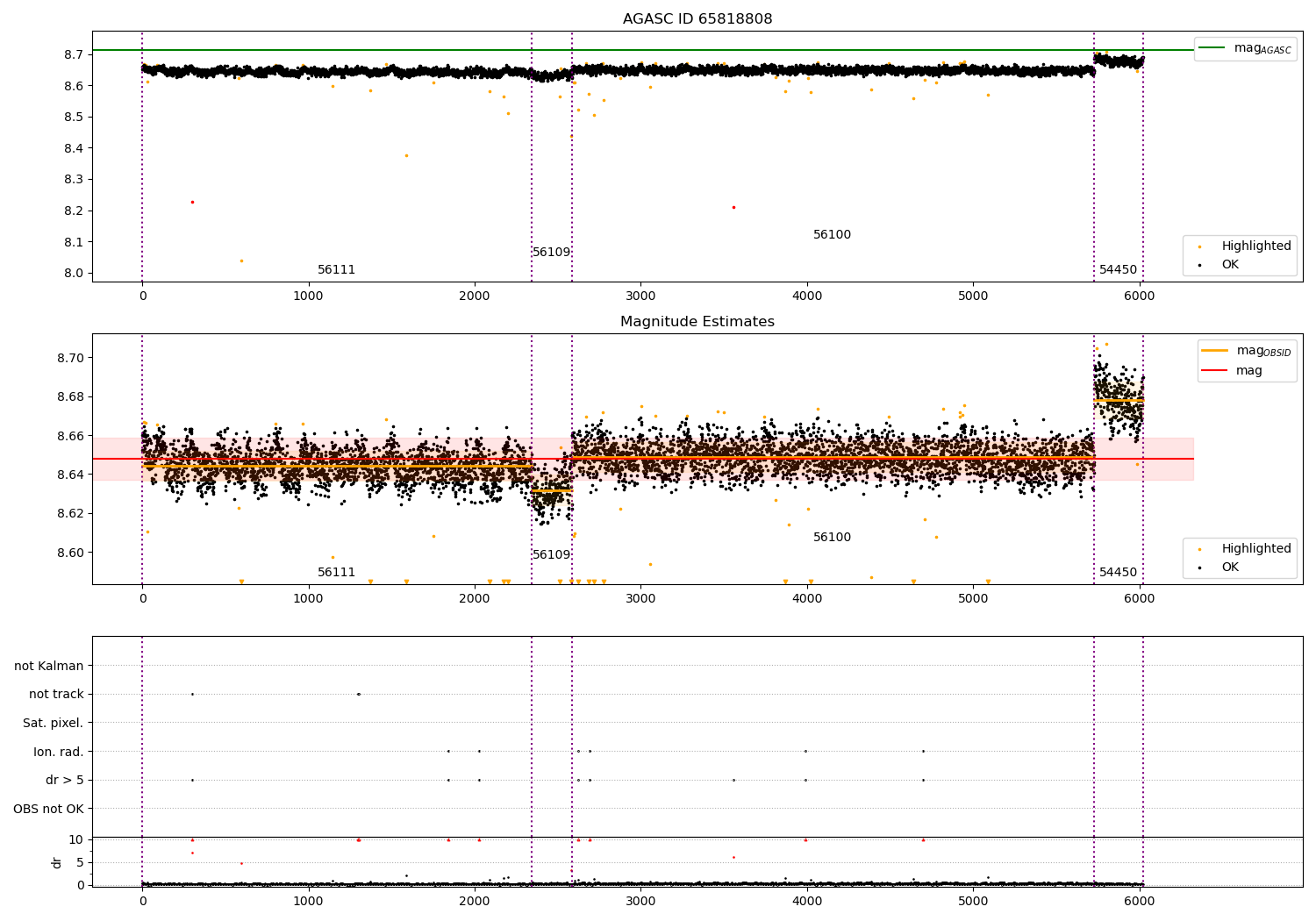Click x-tick 3000 below top plot
The image size is (1316, 921).
640,296
